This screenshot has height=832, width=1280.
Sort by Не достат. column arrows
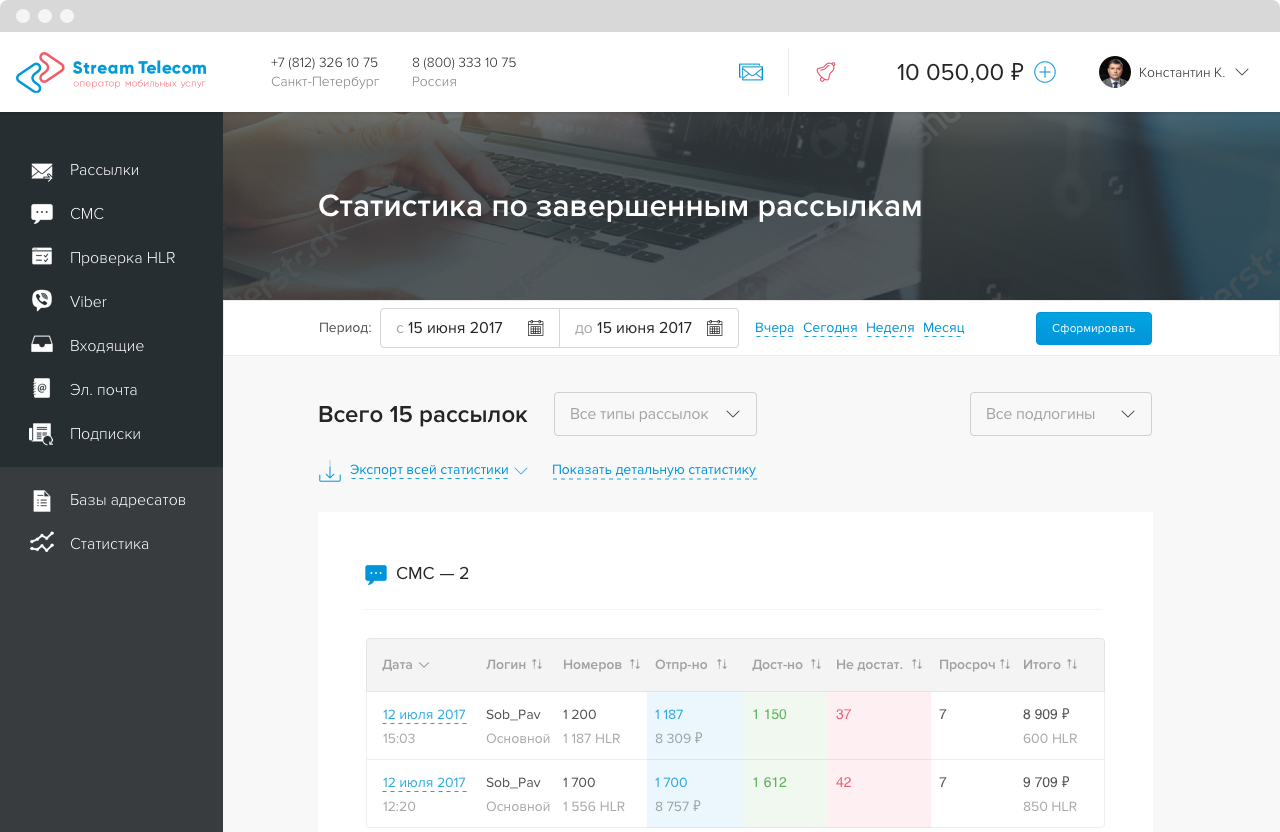917,665
